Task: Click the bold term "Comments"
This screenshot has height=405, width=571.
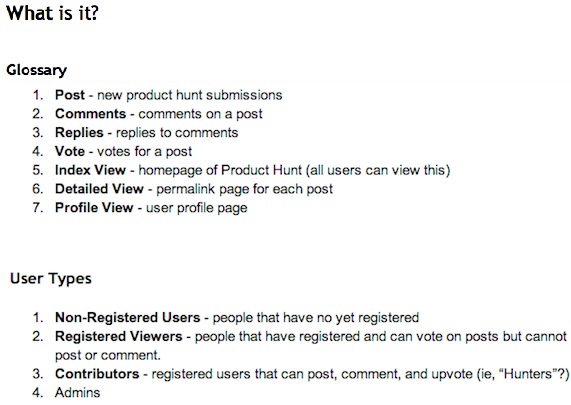Action: click(x=90, y=114)
